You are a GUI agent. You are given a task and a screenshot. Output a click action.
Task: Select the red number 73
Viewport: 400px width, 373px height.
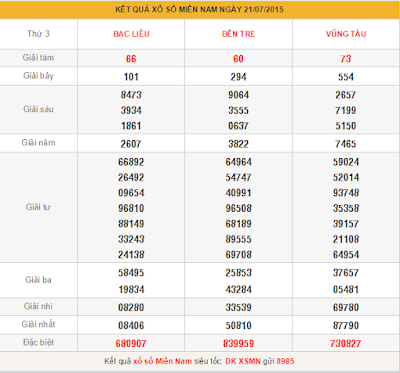tap(346, 59)
